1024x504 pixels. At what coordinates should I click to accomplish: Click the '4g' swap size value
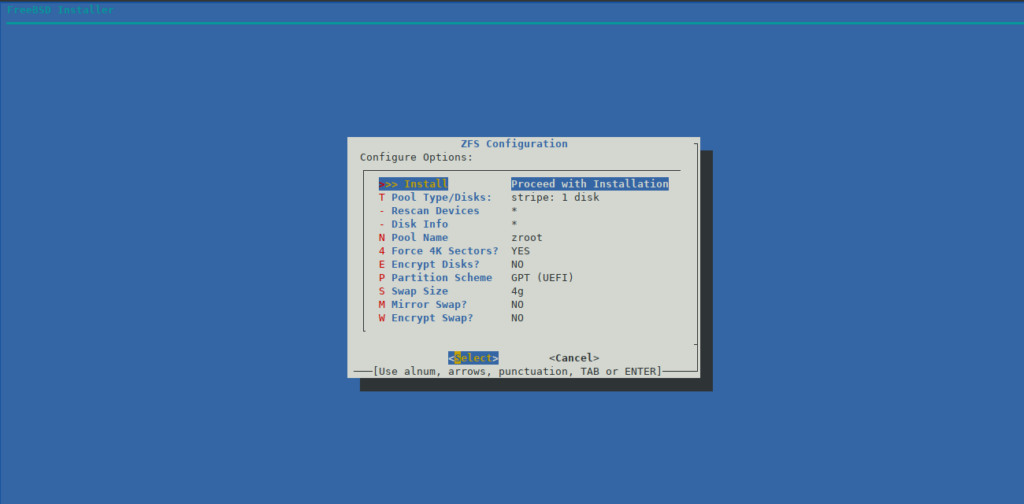517,291
